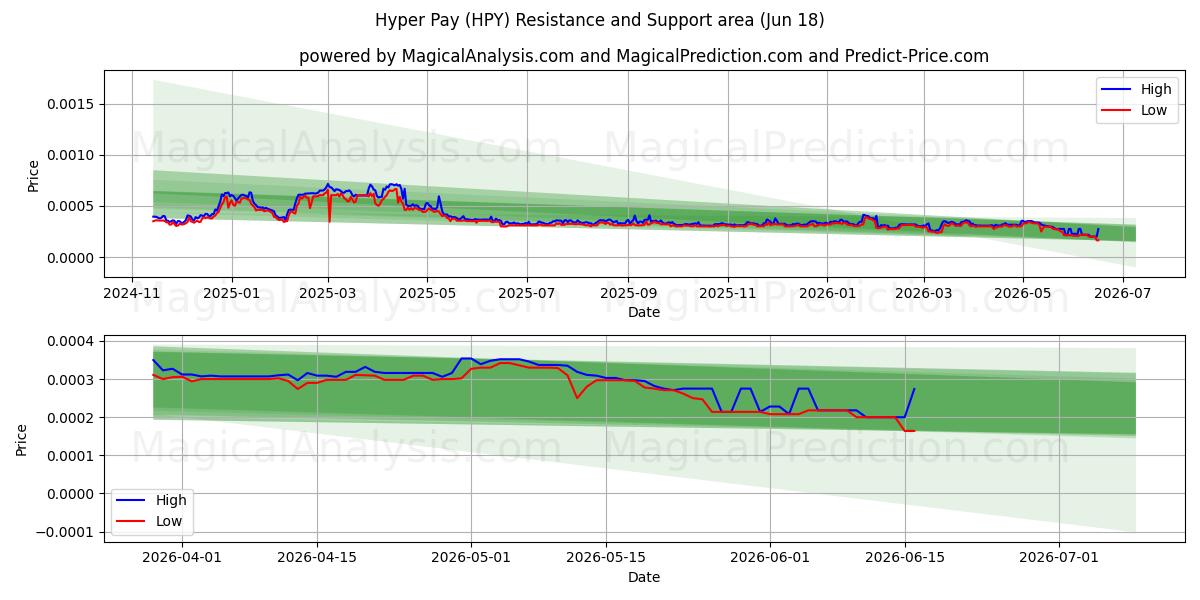Click the top chart x-axis label '2025-03'
Viewport: 1200px width, 600px height.
click(x=328, y=294)
